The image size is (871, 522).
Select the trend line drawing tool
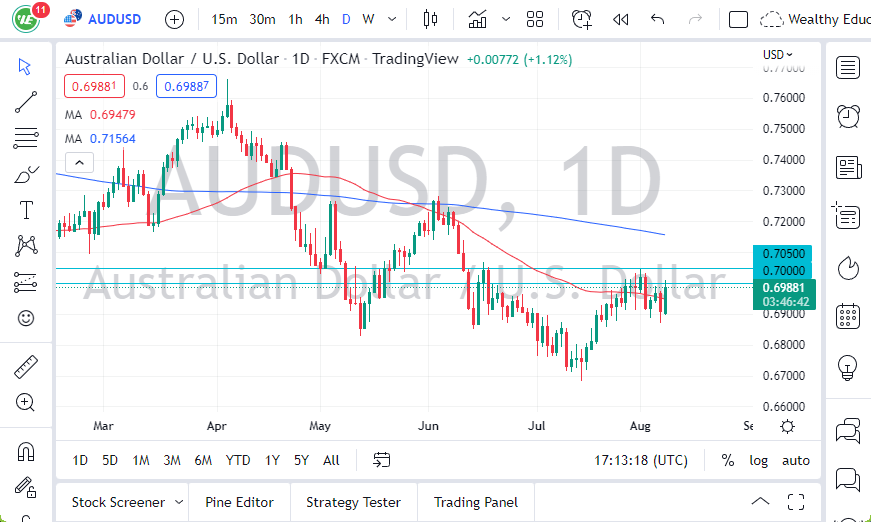(26, 101)
